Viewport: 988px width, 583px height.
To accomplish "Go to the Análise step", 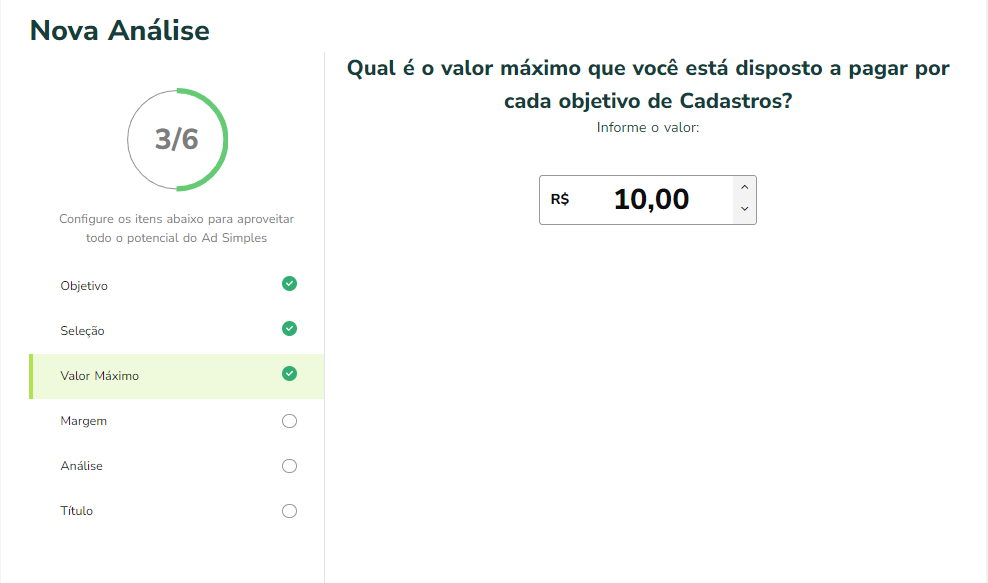I will click(x=177, y=466).
